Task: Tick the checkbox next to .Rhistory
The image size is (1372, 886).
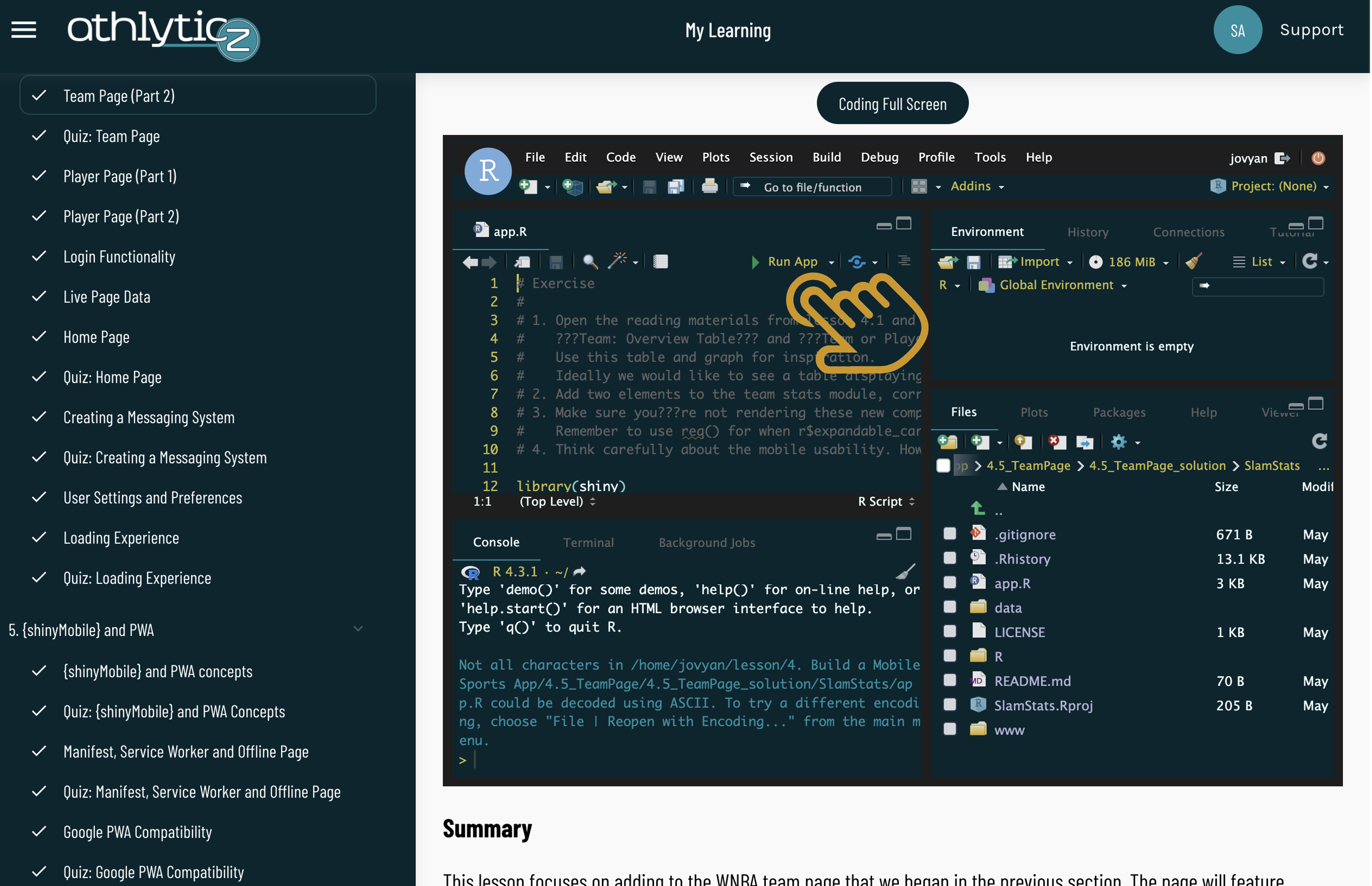Action: (950, 559)
